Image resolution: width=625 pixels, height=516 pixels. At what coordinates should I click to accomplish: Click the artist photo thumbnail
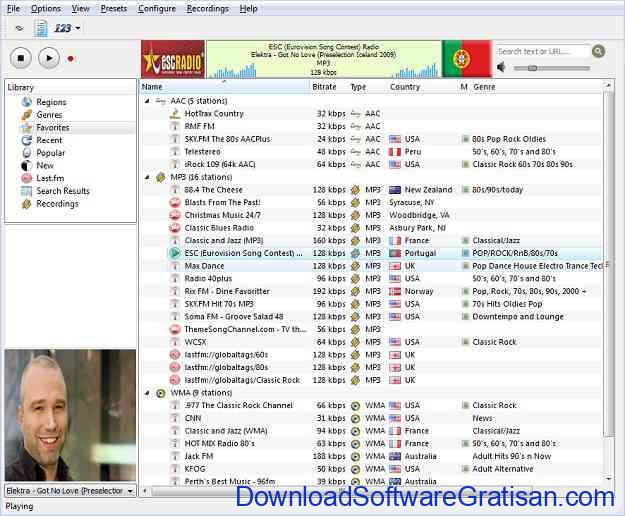[x=70, y=415]
